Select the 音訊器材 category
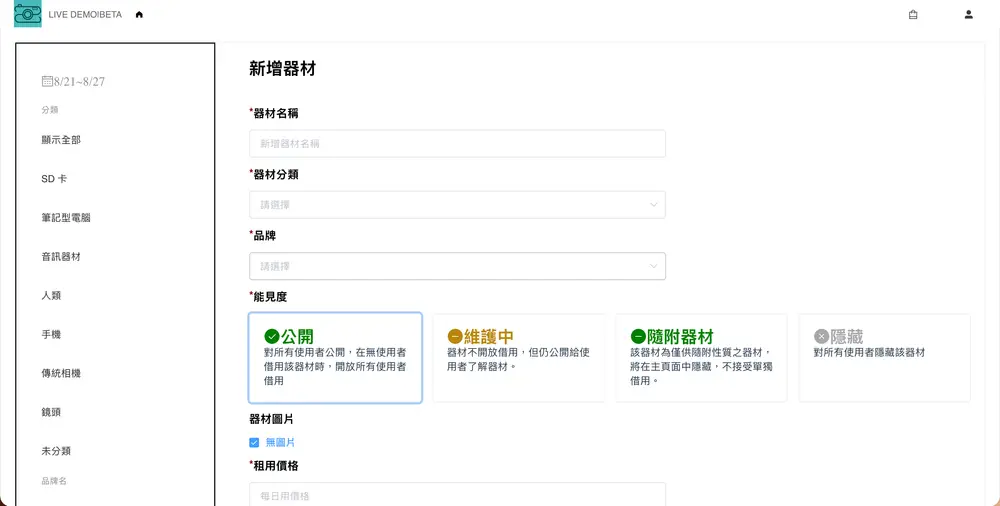 point(61,257)
